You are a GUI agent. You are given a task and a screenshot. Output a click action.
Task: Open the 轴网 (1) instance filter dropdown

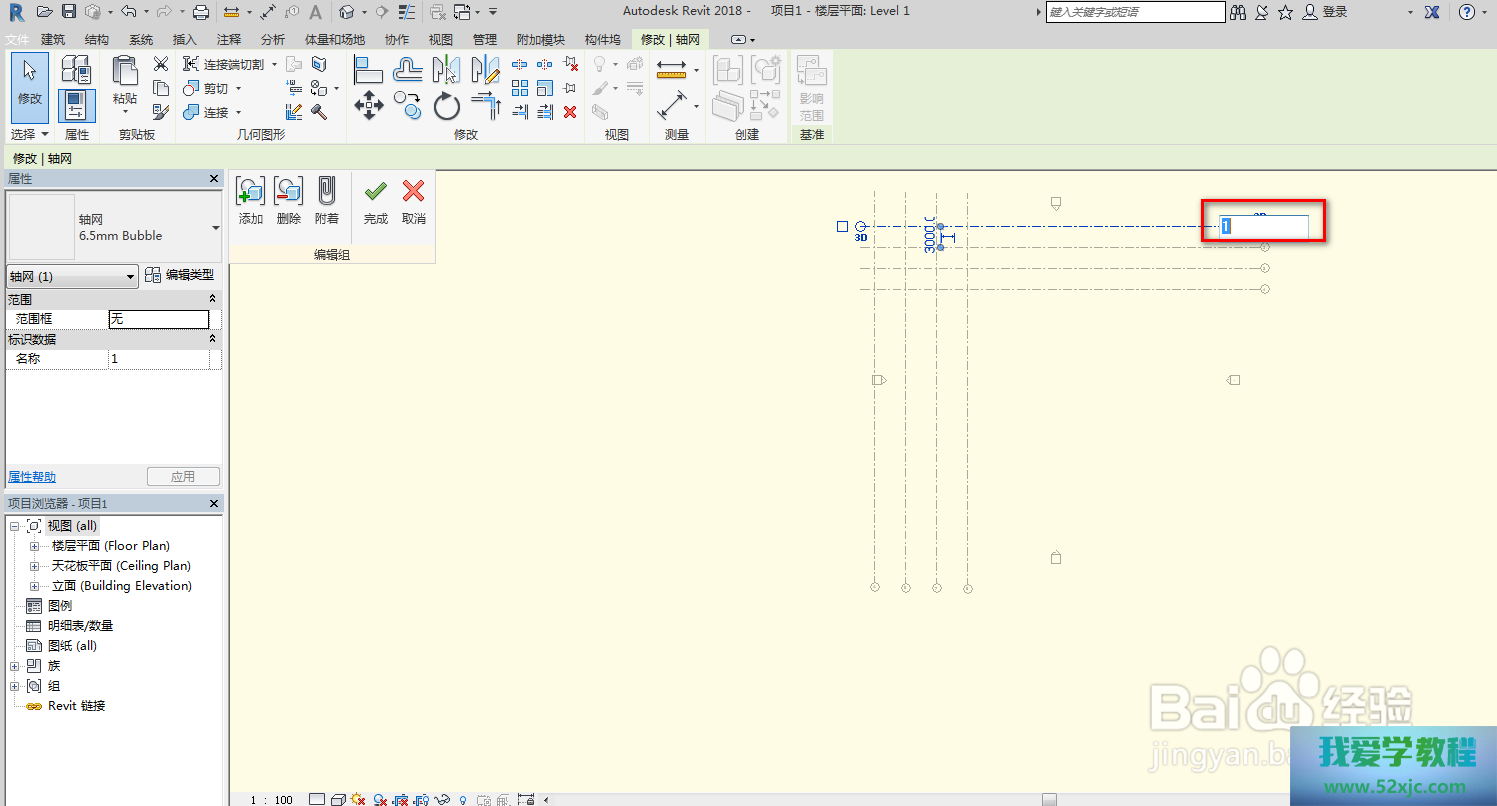(72, 276)
